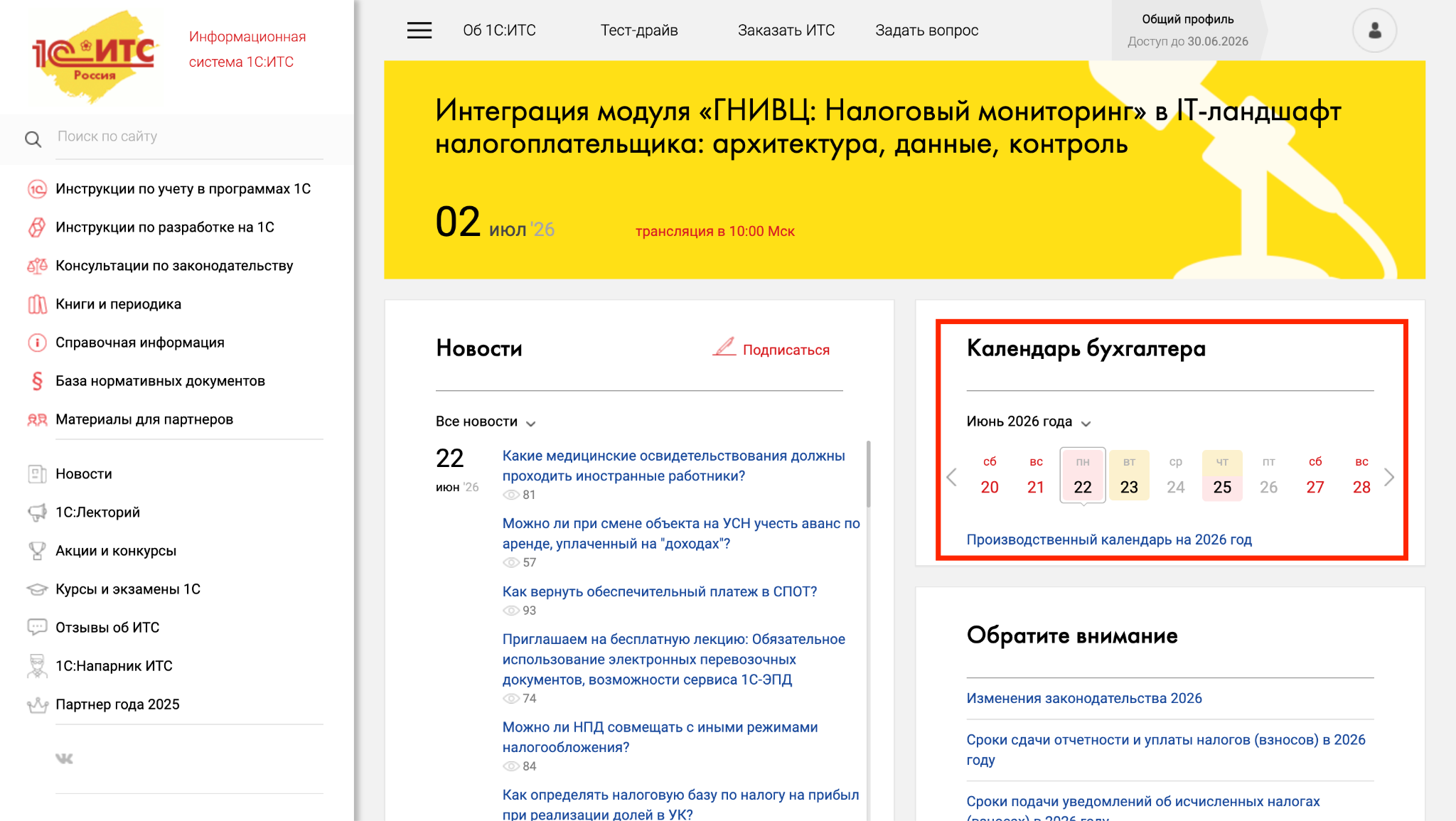Select Friday 26 in accountant calendar

tap(1269, 475)
